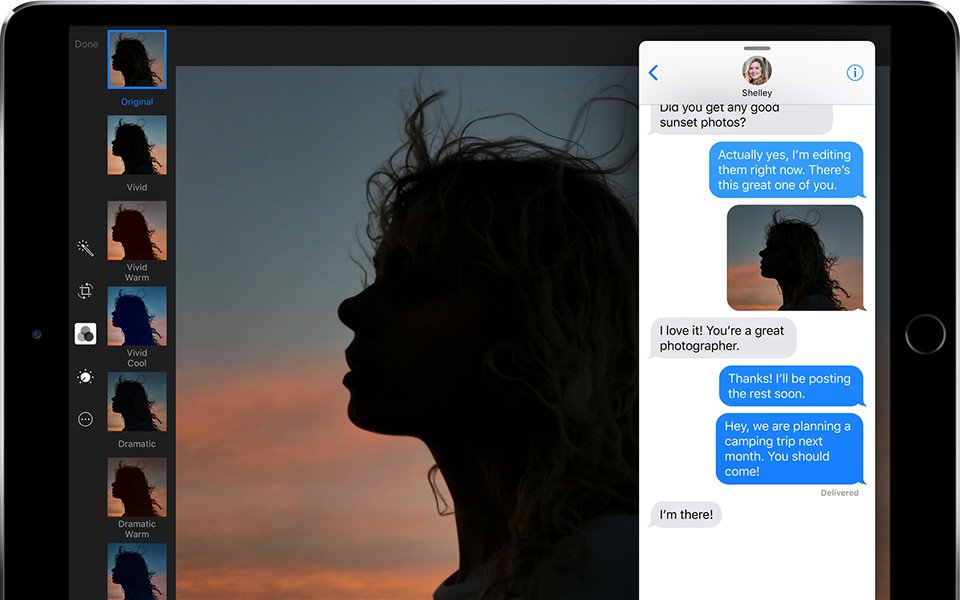This screenshot has width=960, height=600.
Task: Click the info icon in Messages
Action: [854, 73]
